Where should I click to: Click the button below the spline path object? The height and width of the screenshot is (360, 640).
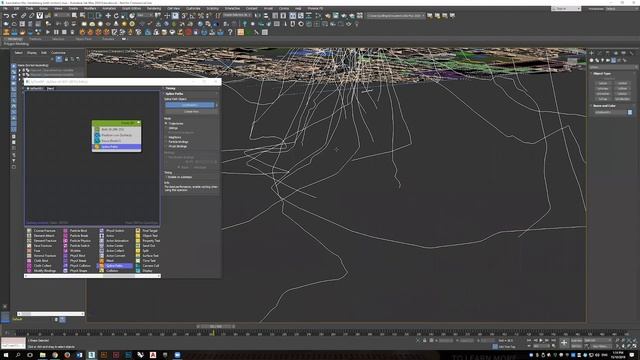tap(191, 111)
